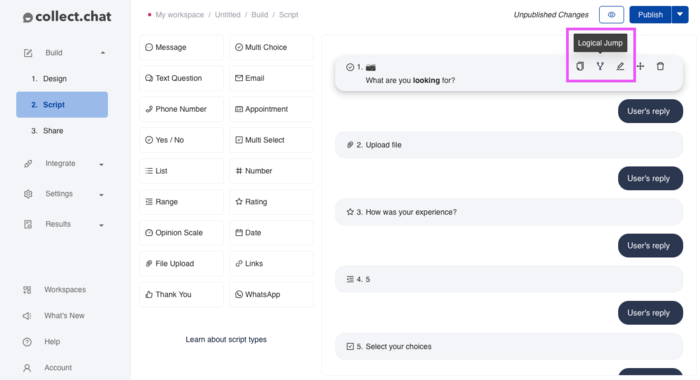Screen dimensions: 700x380
Task: Click the Build pencil icon in sidebar
Action: pyautogui.click(x=28, y=53)
